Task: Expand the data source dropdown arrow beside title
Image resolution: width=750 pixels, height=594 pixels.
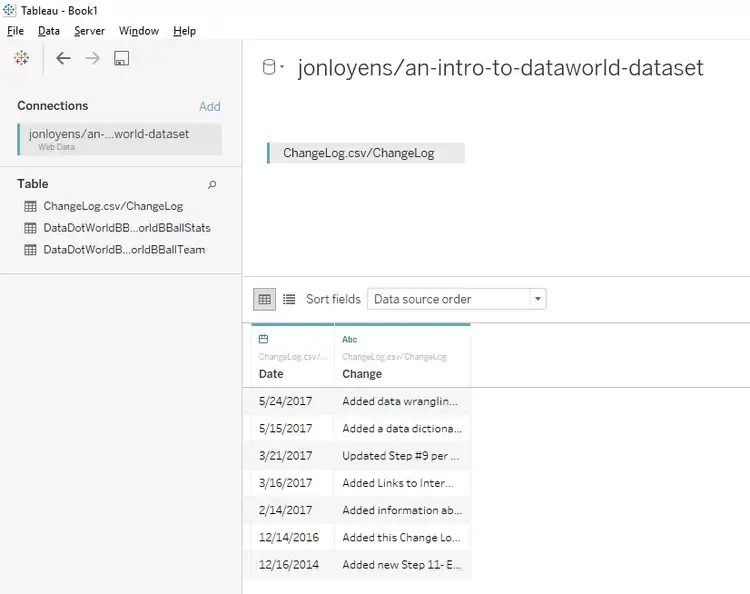Action: 282,66
